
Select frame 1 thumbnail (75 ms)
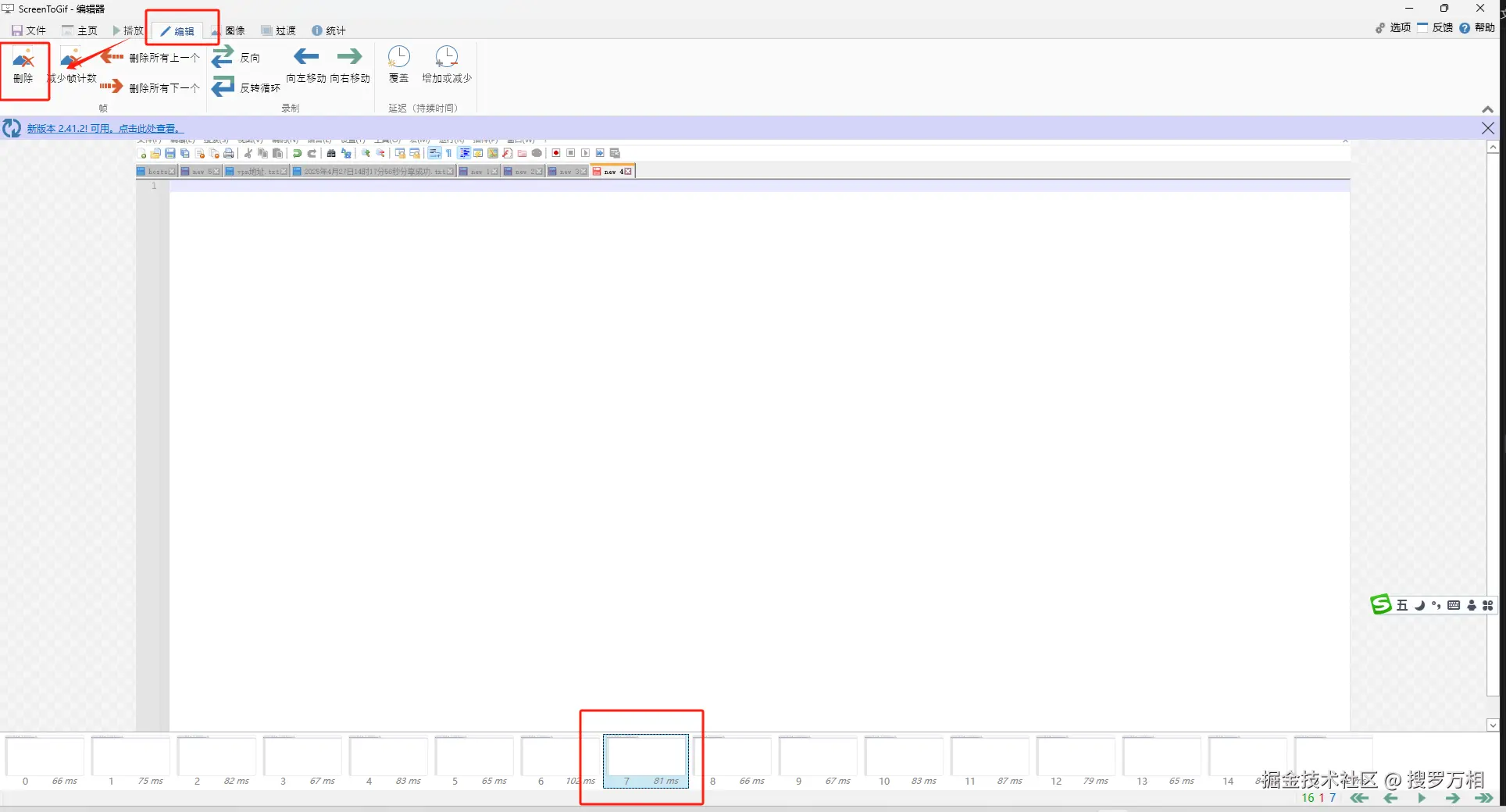click(x=131, y=761)
